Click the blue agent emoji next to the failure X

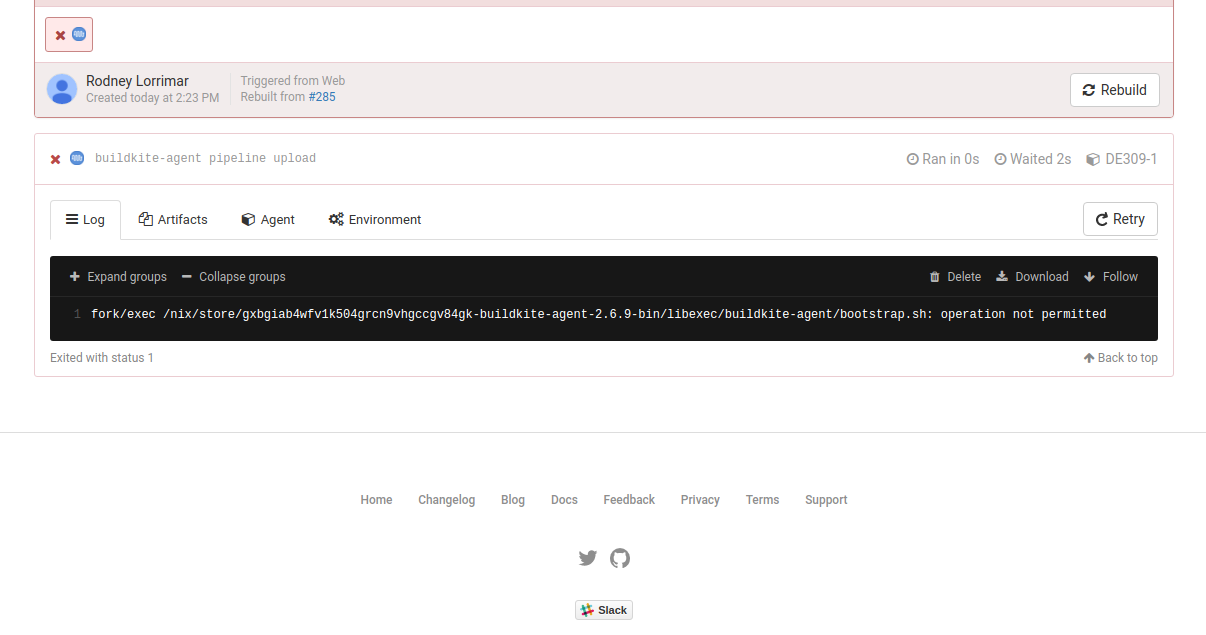point(77,158)
